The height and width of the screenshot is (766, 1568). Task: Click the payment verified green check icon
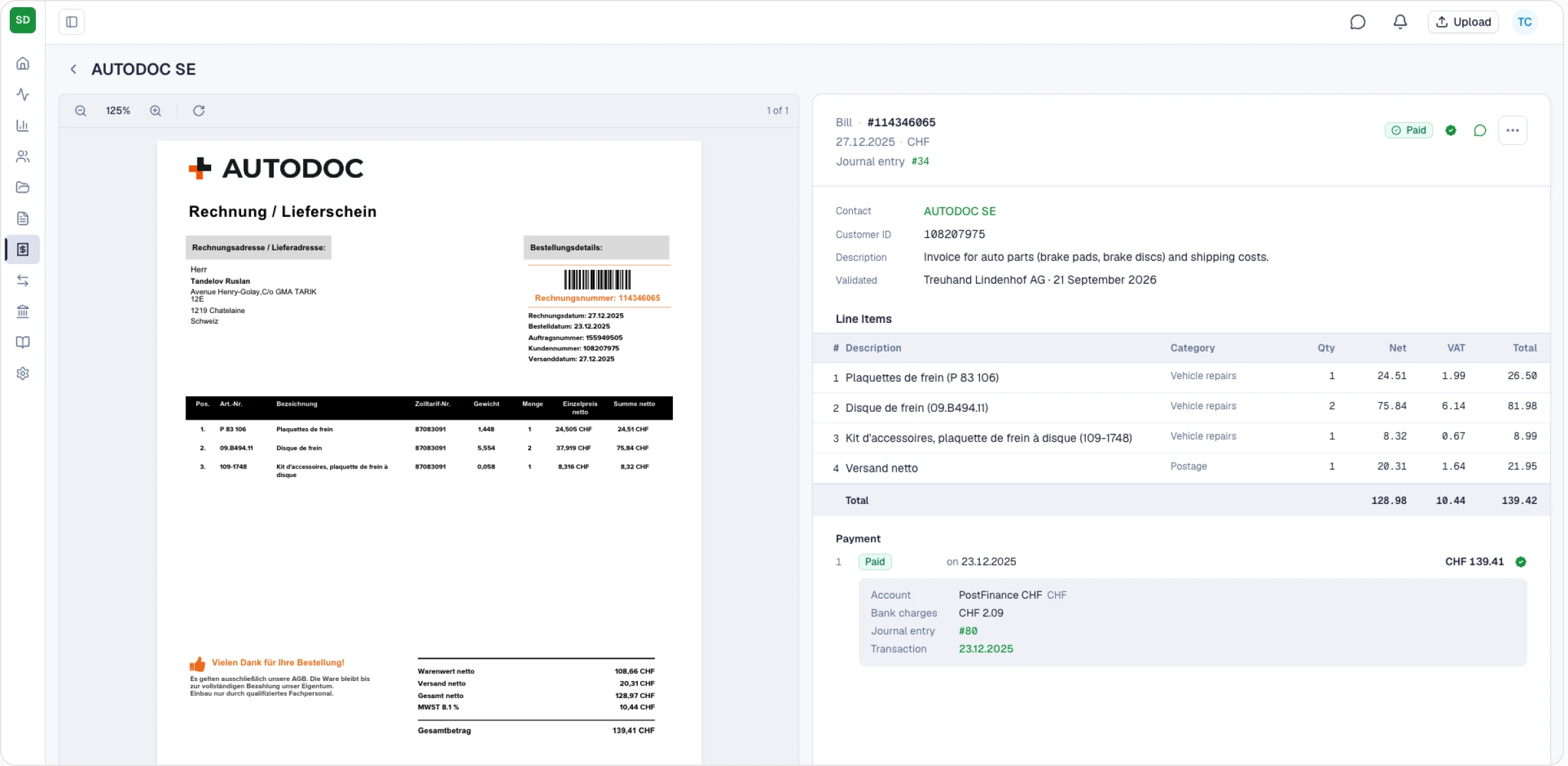[x=1521, y=562]
